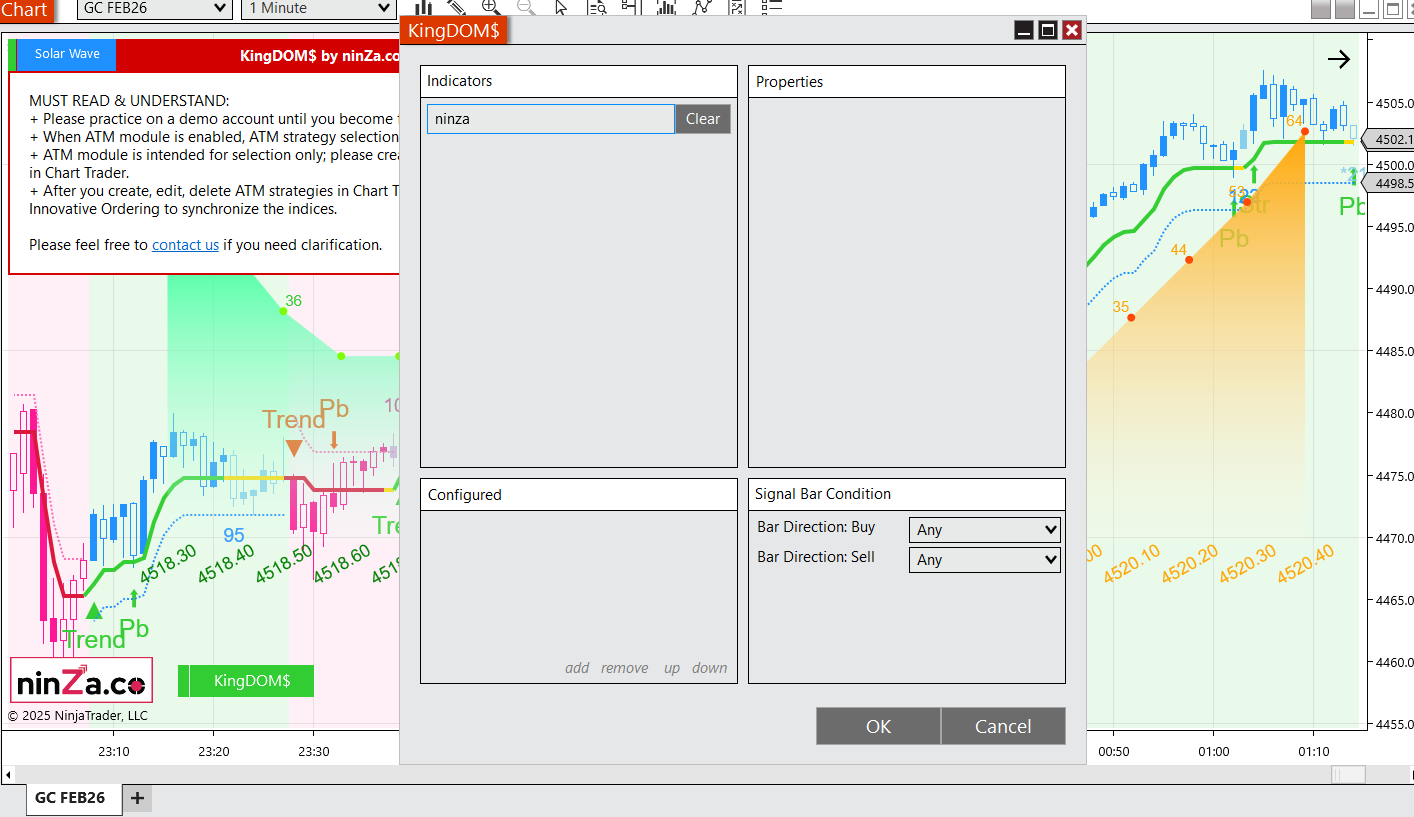This screenshot has width=1414, height=817.
Task: Clear the indicator search text
Action: coord(702,119)
